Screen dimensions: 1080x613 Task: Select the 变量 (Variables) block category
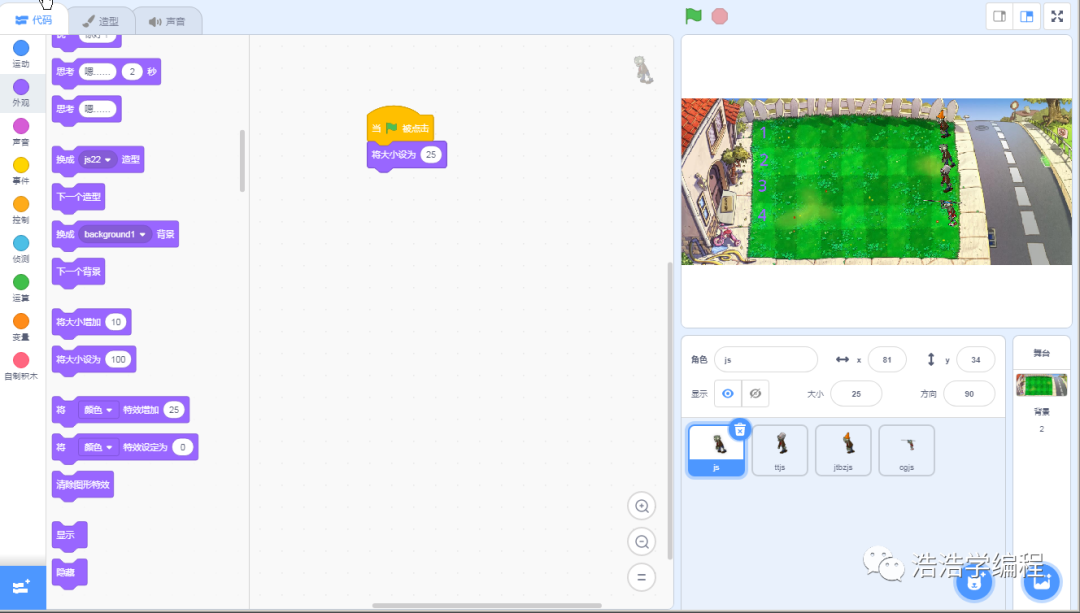pyautogui.click(x=21, y=327)
